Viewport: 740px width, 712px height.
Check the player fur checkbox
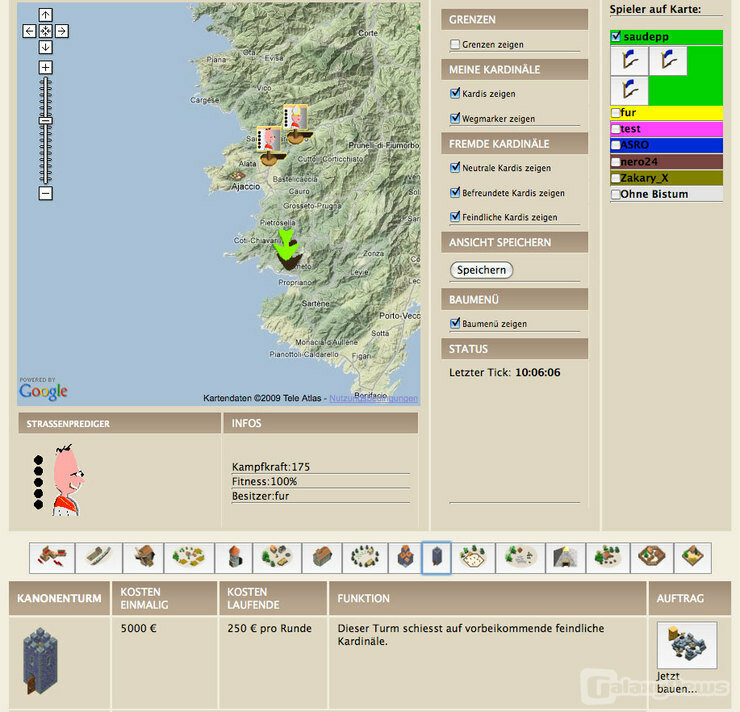click(616, 113)
